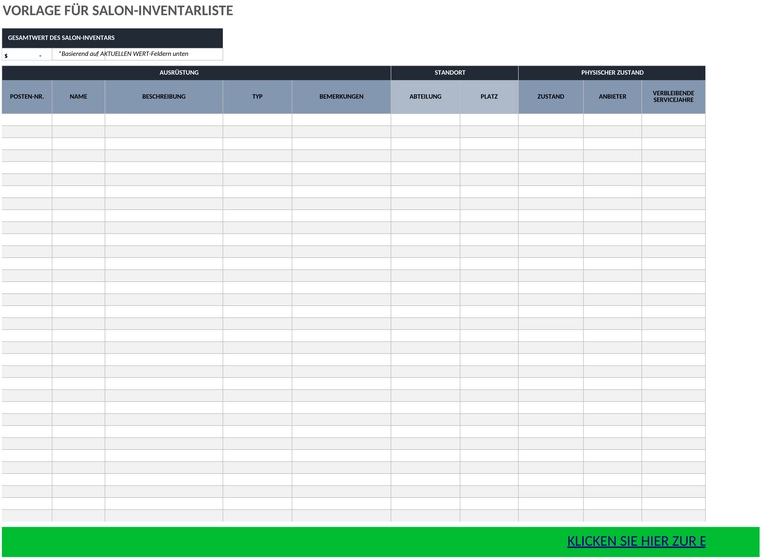
Task: Select the 'VERBLEIBENDE SERVICEJAHRE' column header
Action: [673, 97]
